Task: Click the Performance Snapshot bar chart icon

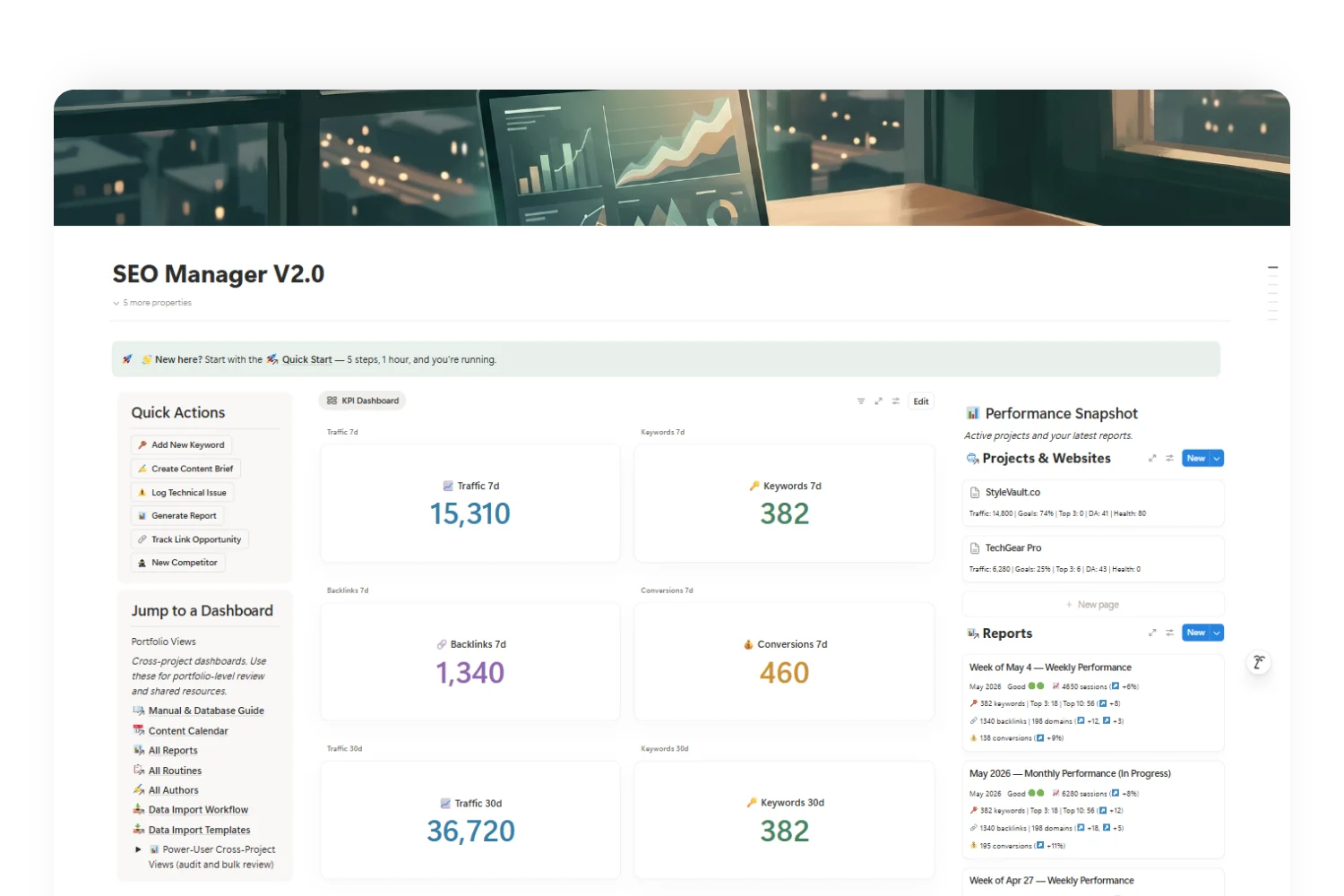Action: [x=973, y=413]
